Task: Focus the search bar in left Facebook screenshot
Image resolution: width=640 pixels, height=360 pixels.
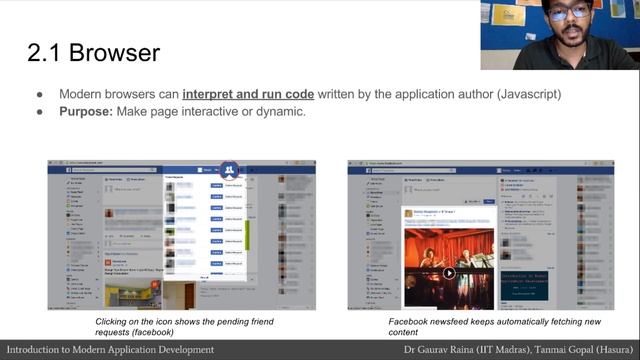Action: point(114,170)
